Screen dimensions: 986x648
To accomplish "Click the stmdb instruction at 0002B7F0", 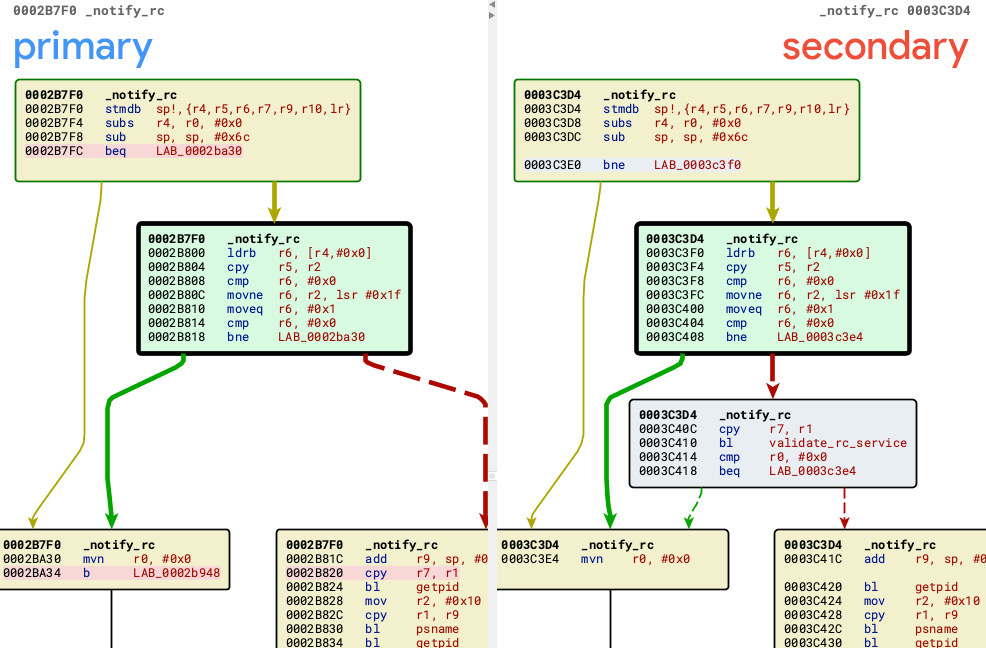I will (188, 109).
